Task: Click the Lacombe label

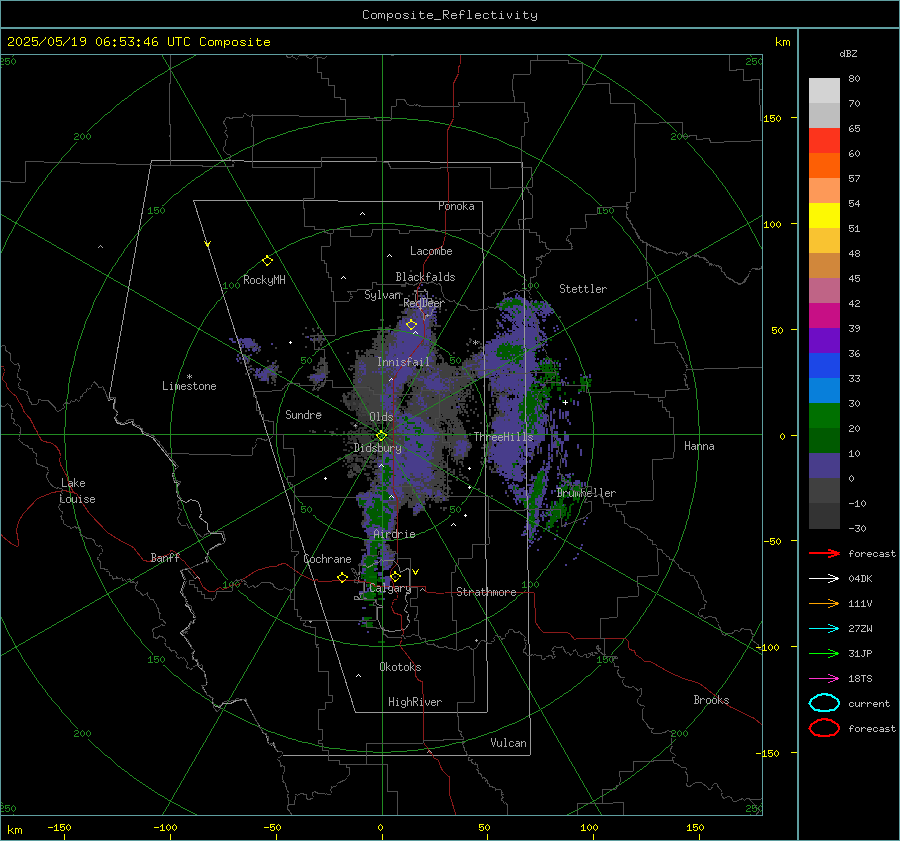Action: [x=431, y=251]
